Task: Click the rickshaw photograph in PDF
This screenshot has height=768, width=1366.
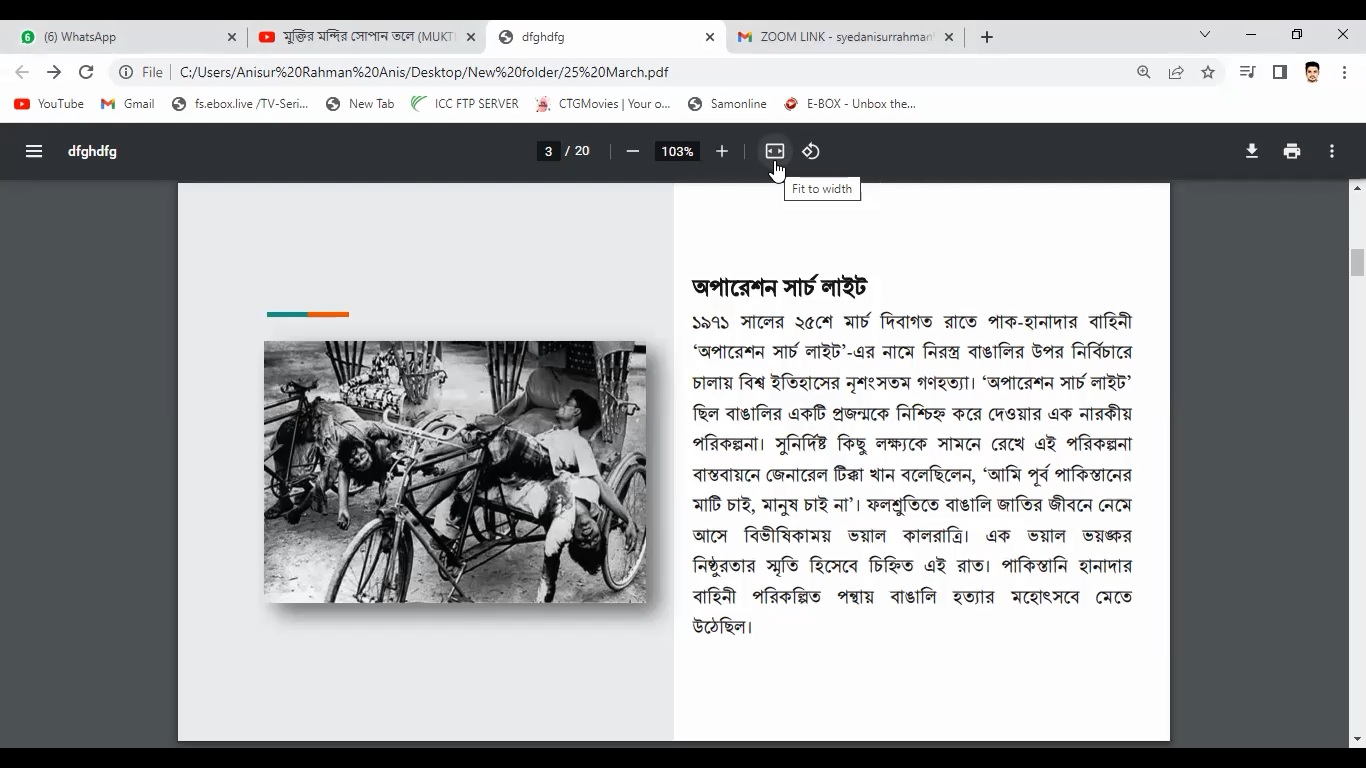Action: tap(455, 472)
